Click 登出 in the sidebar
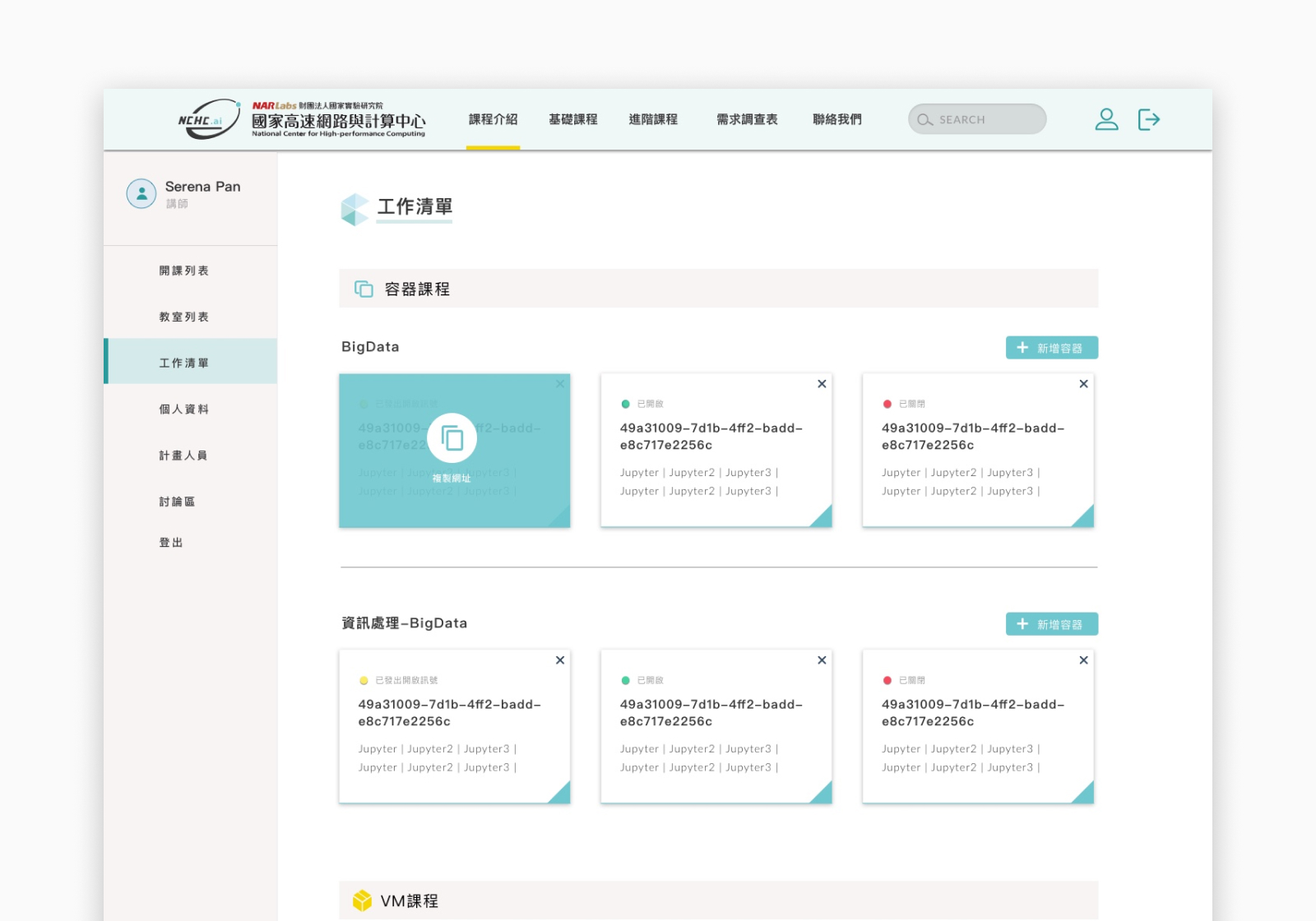 171,543
